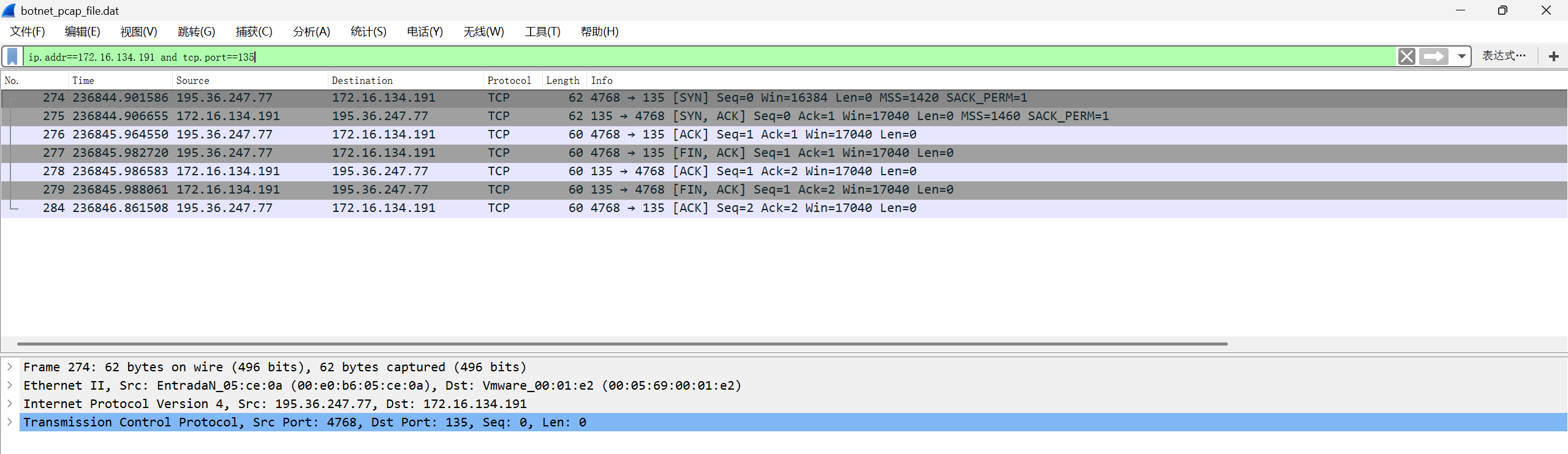The height and width of the screenshot is (454, 1568).
Task: Expand the Ethernet II details node
Action: coord(10,385)
